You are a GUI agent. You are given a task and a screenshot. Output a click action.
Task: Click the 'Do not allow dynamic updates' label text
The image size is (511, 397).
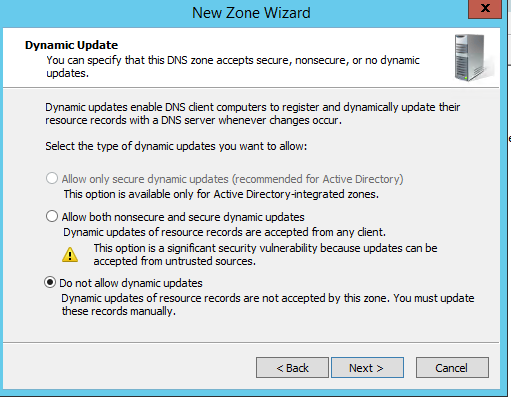click(x=131, y=283)
